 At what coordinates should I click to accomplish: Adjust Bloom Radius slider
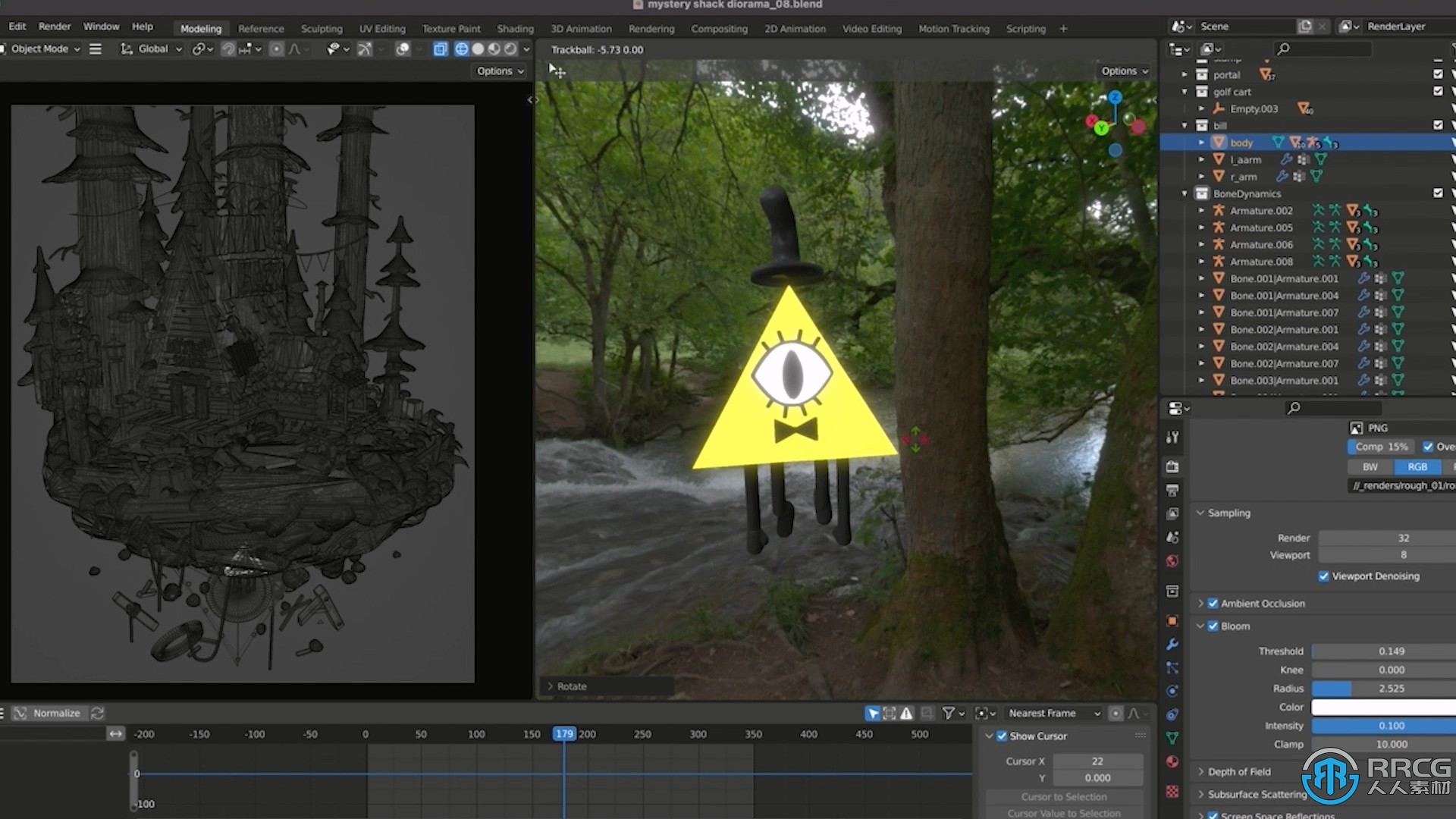[1384, 689]
